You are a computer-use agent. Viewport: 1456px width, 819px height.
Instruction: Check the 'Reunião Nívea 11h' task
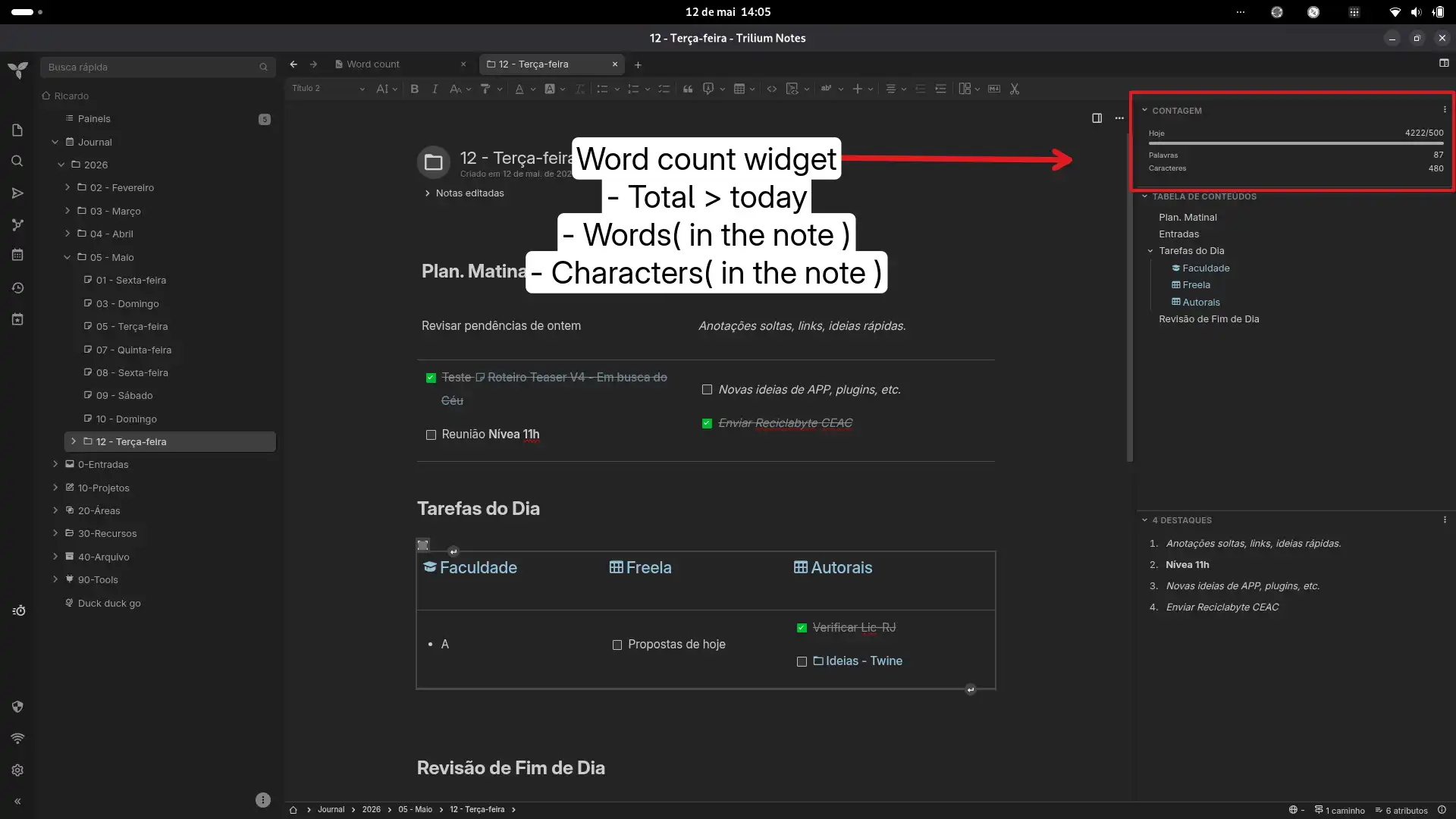(x=431, y=435)
